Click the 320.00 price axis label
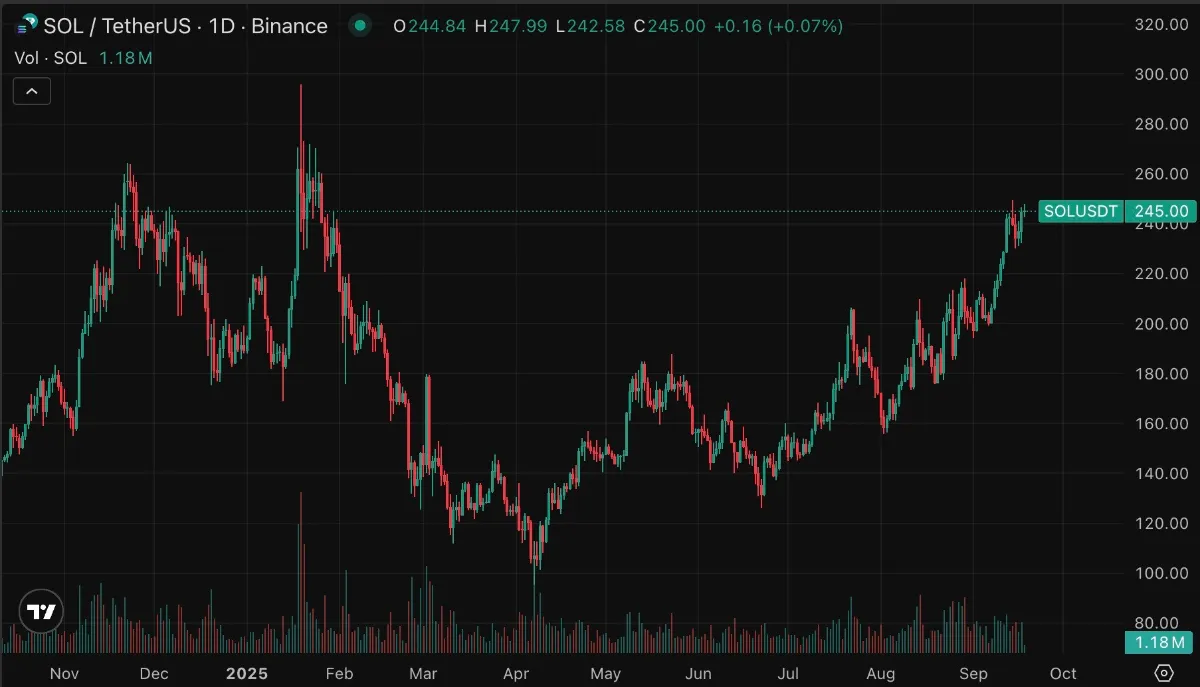The width and height of the screenshot is (1200, 687). tap(1160, 25)
